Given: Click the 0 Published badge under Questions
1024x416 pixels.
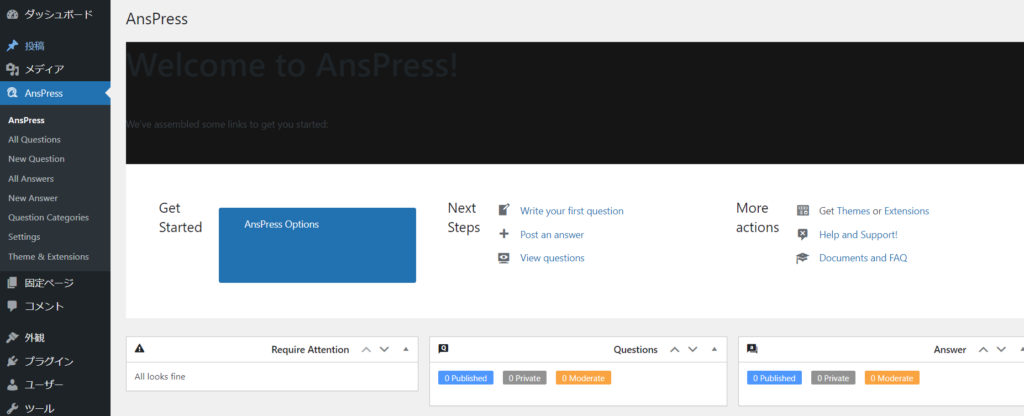Looking at the screenshot, I should click(465, 378).
